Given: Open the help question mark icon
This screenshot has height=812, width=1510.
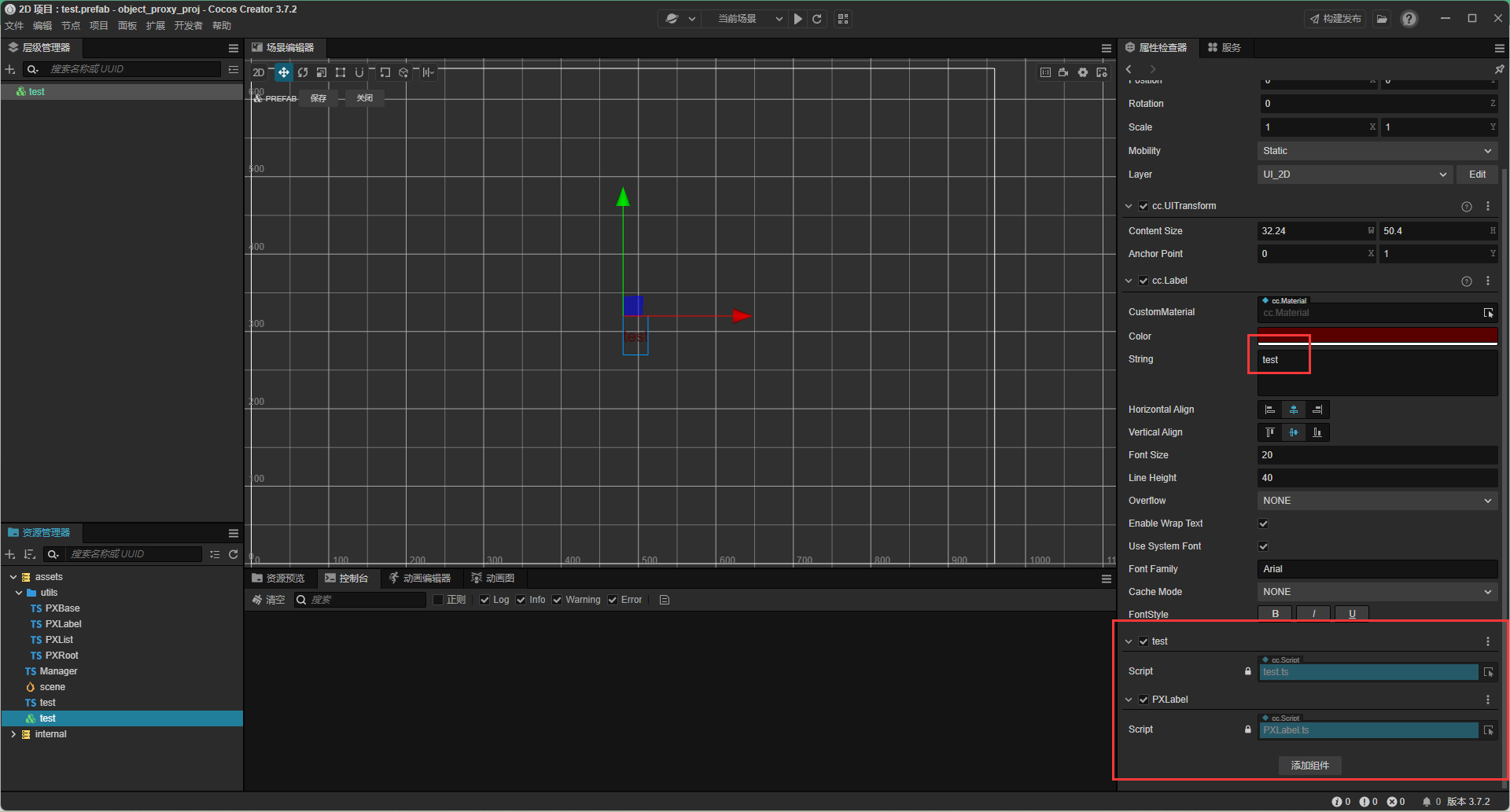Looking at the screenshot, I should coord(1409,19).
